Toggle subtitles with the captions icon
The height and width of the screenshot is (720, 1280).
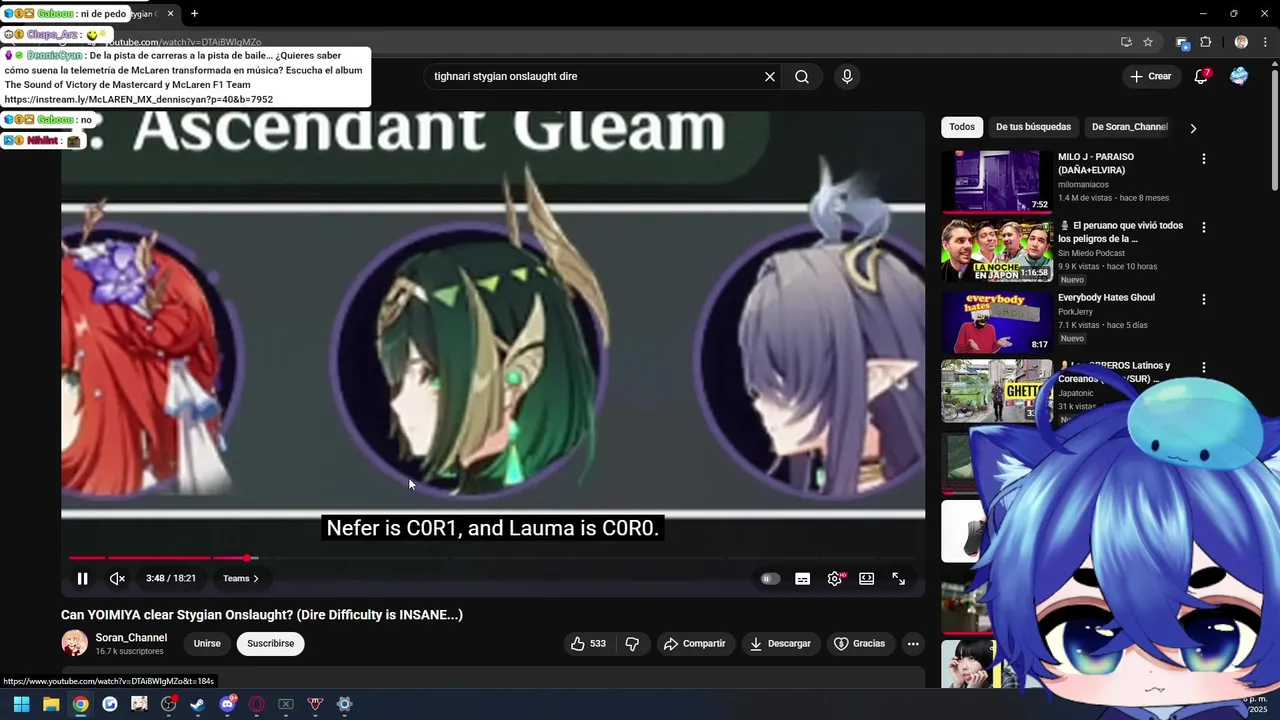pos(802,578)
